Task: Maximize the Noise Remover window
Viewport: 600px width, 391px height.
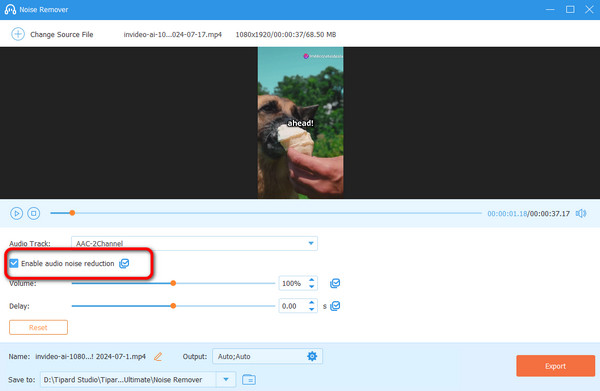Action: point(570,9)
